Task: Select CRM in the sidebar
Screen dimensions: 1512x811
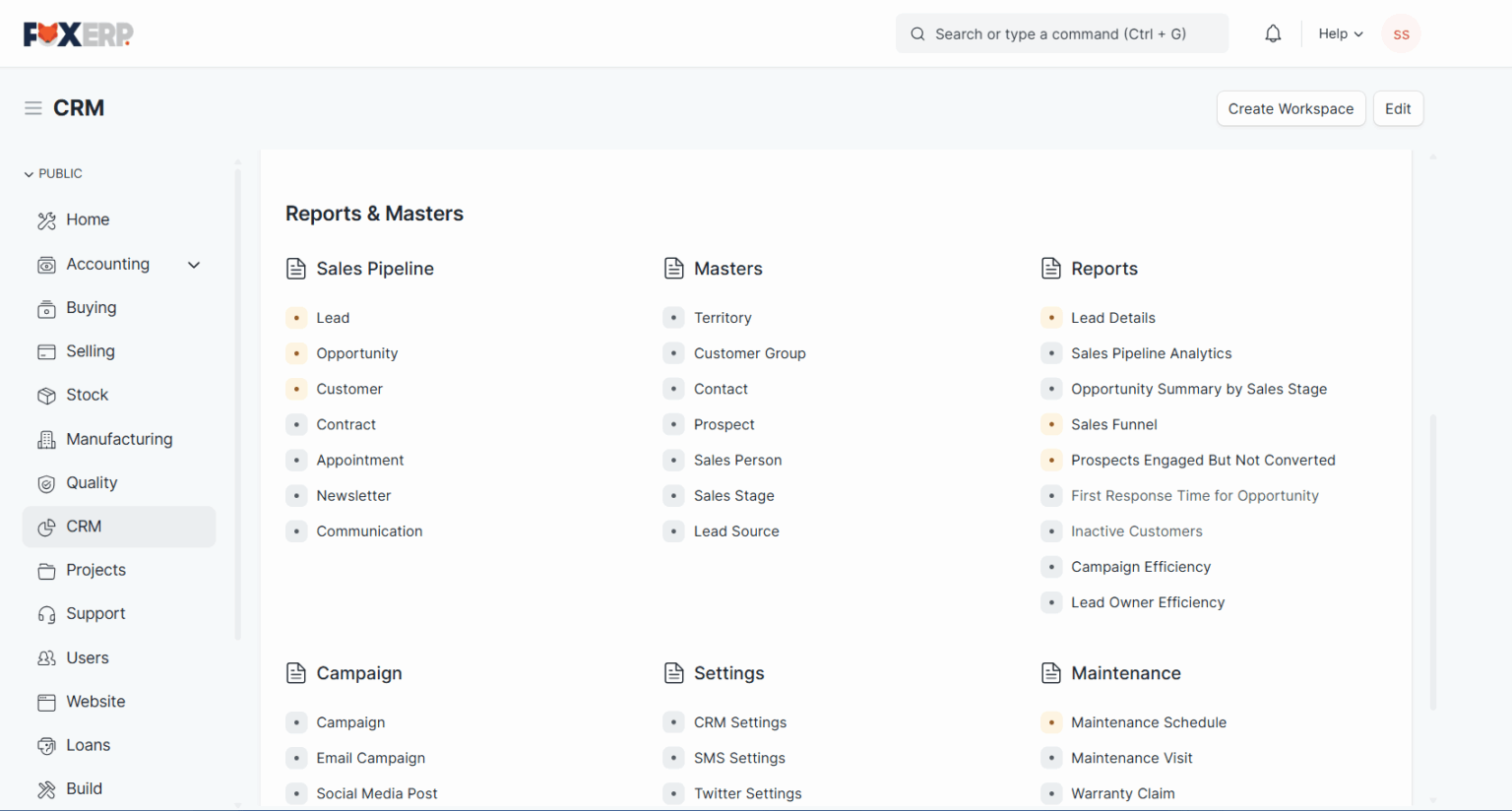Action: [x=83, y=527]
